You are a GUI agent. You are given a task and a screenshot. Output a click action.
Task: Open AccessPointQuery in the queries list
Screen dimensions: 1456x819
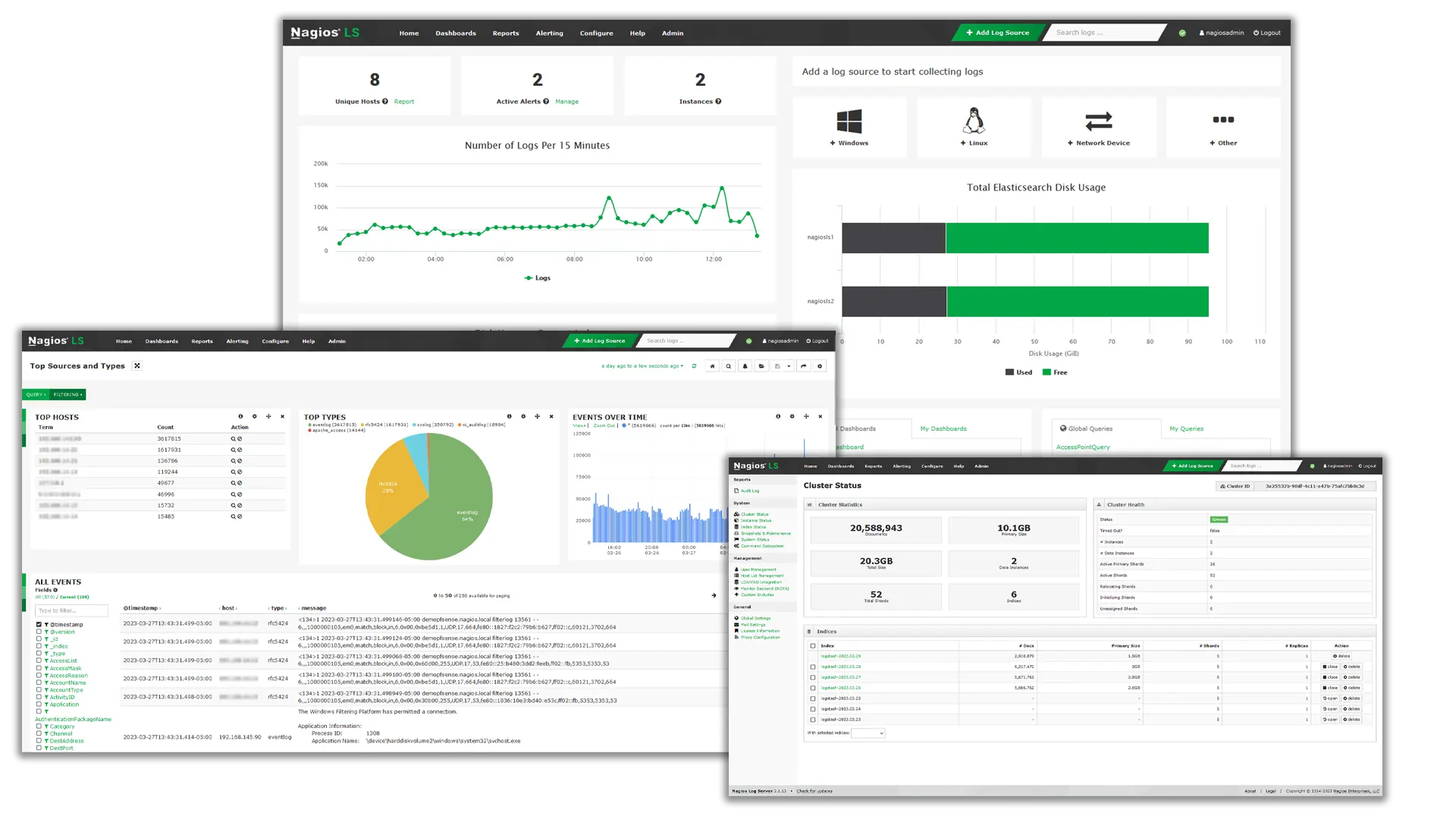(1082, 447)
